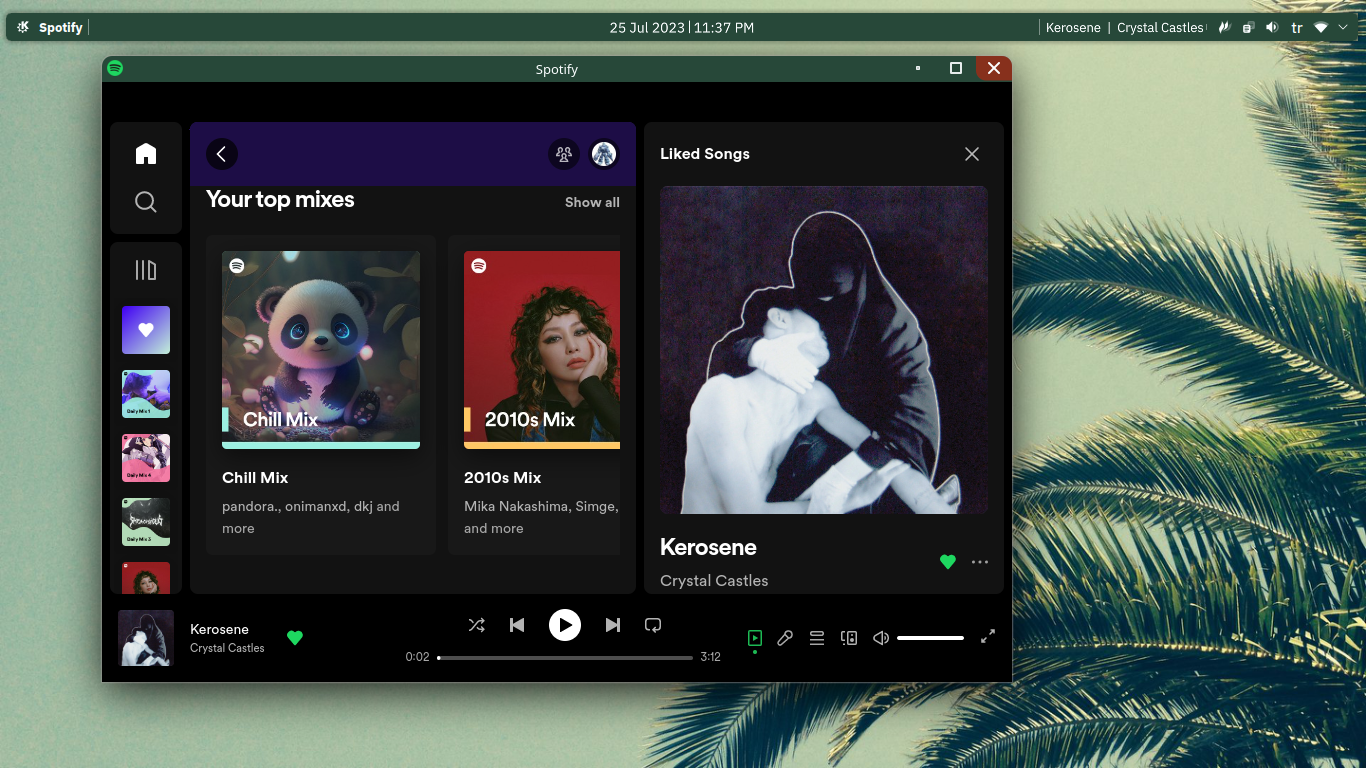Click the 2010s Mix title below the cover
The height and width of the screenshot is (768, 1366).
coord(502,478)
